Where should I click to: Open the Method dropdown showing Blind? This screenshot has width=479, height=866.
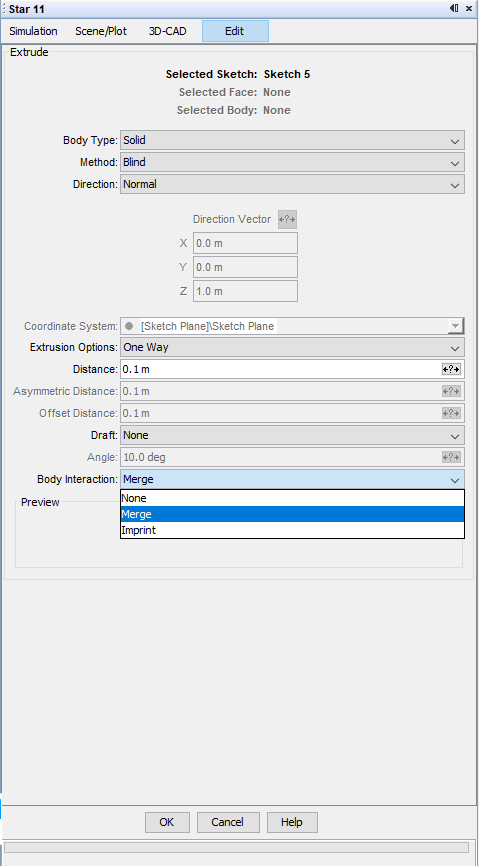pos(292,162)
